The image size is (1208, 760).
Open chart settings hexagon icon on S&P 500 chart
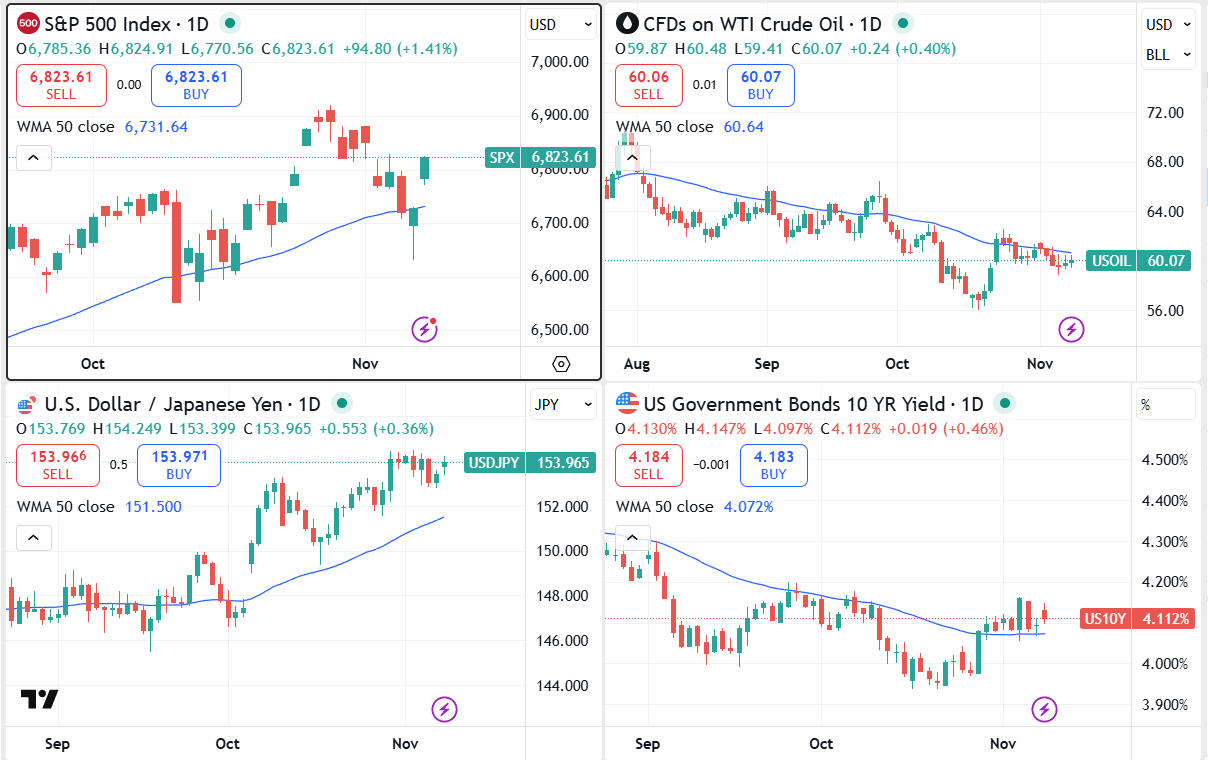(561, 364)
